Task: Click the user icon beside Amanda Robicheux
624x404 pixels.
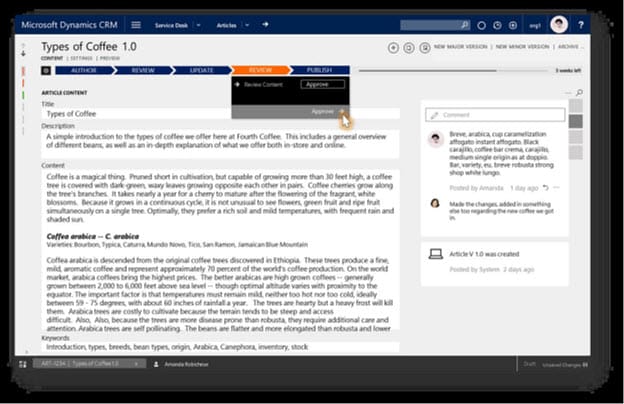Action: click(x=156, y=364)
